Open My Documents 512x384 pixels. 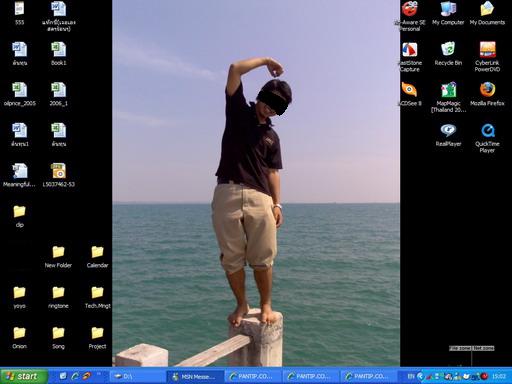[487, 13]
